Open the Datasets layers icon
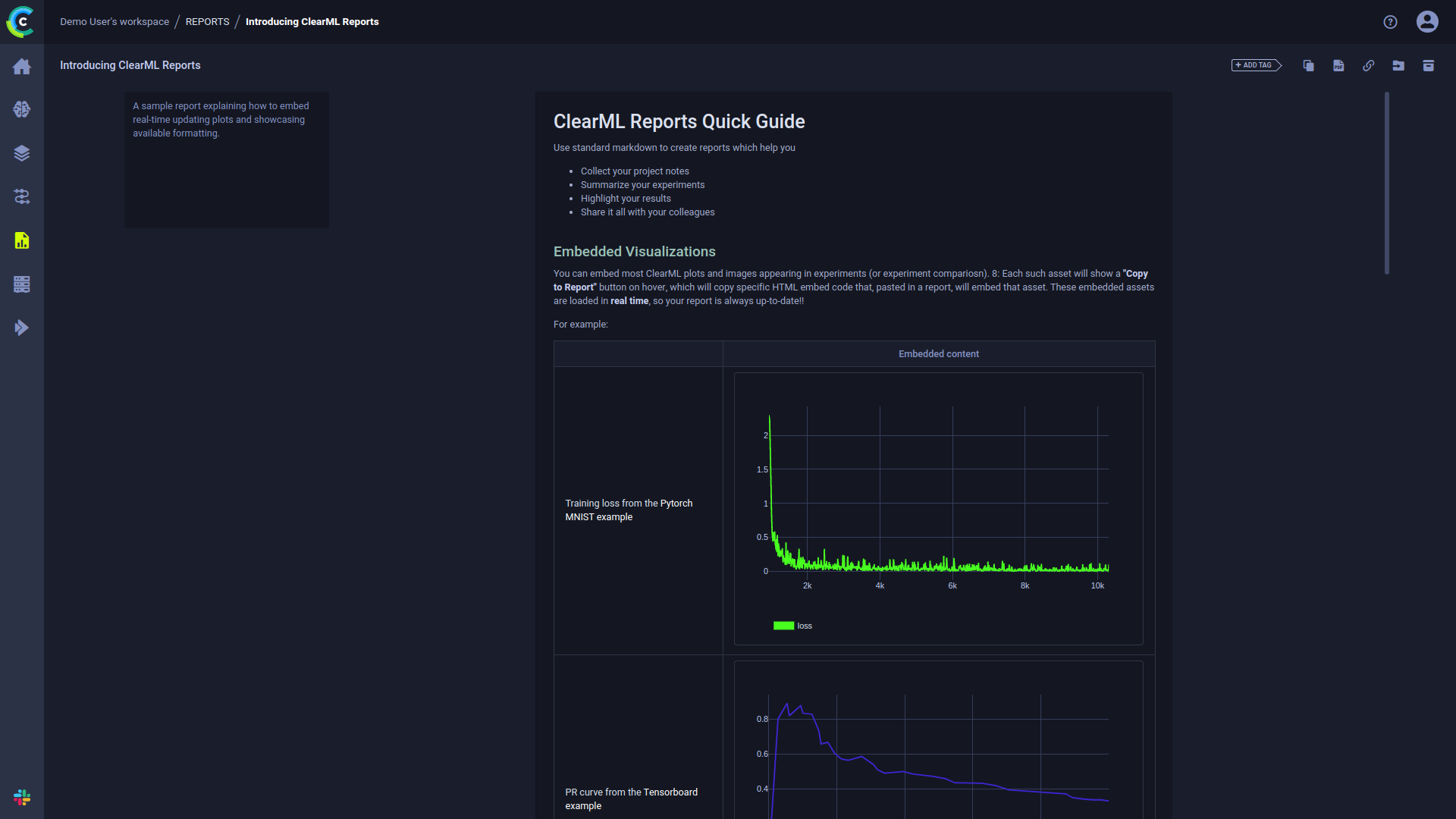The image size is (1456, 819). coord(21,153)
